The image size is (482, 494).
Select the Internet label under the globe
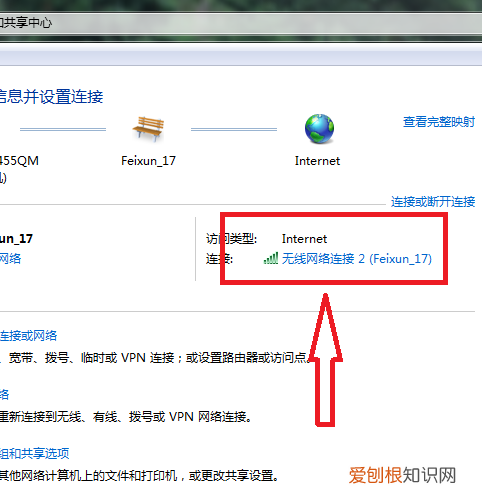317,161
